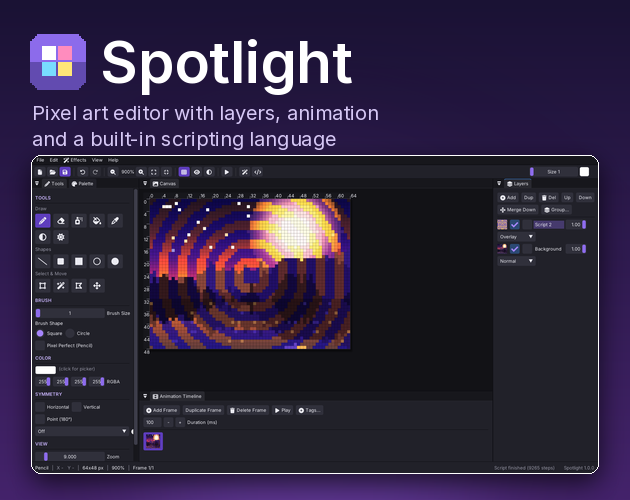630x500 pixels.
Task: Click the Tags... timeline button
Action: click(309, 410)
